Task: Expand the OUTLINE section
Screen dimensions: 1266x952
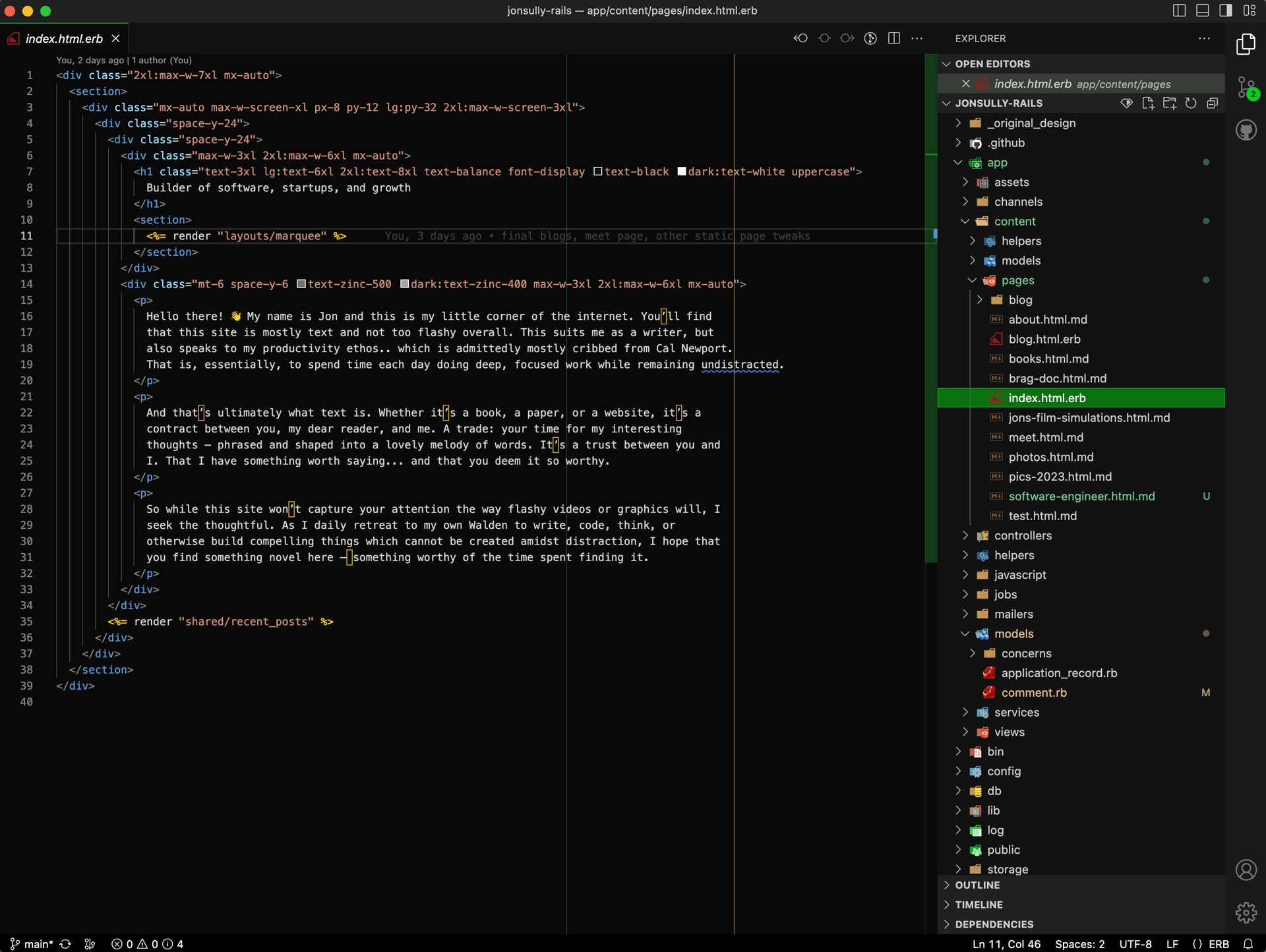Action: point(977,885)
